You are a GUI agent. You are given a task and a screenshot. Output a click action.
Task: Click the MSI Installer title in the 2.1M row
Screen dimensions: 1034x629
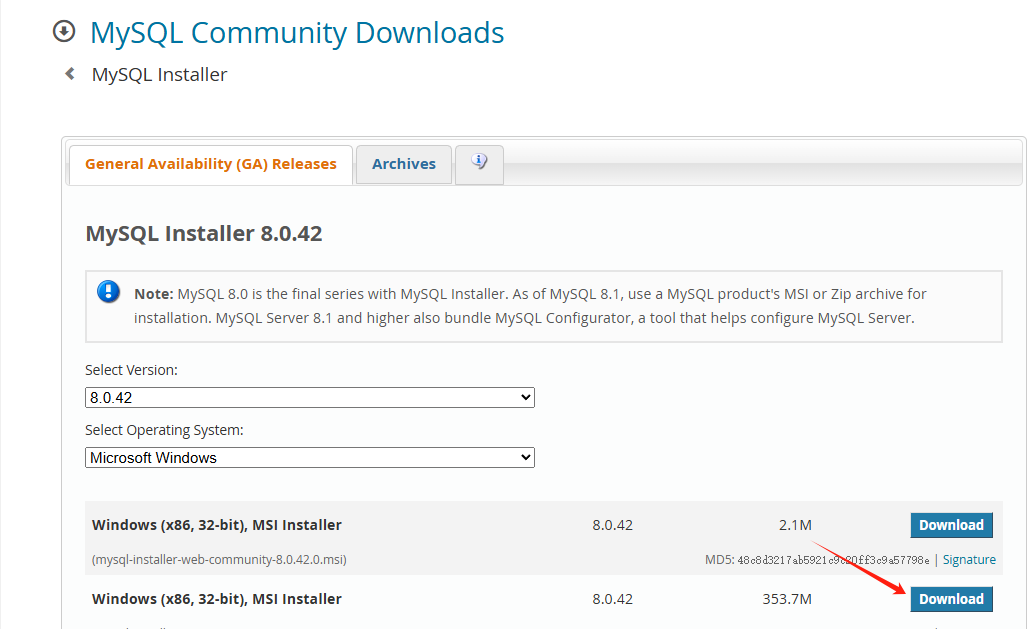point(217,525)
